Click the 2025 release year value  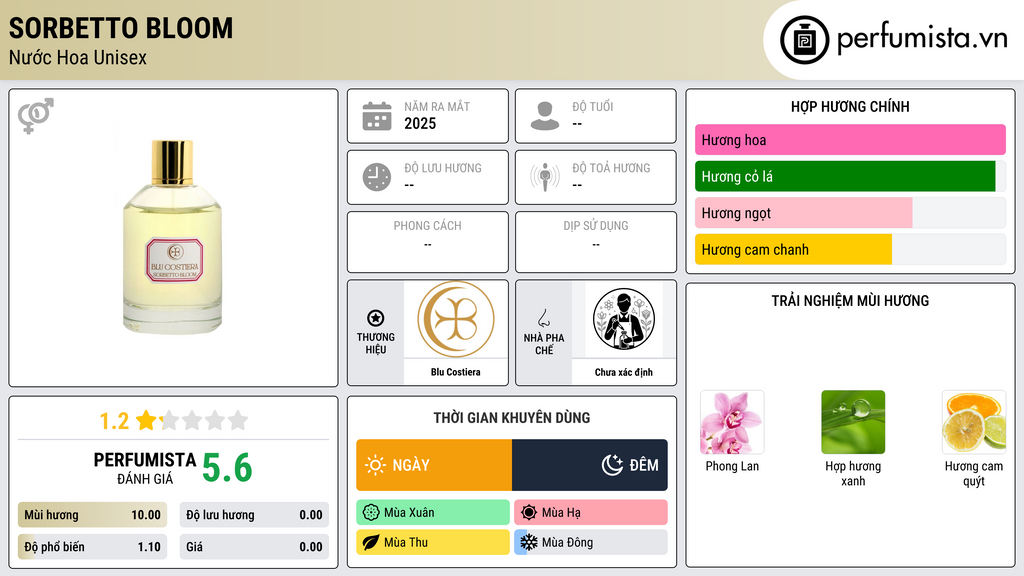pyautogui.click(x=420, y=123)
